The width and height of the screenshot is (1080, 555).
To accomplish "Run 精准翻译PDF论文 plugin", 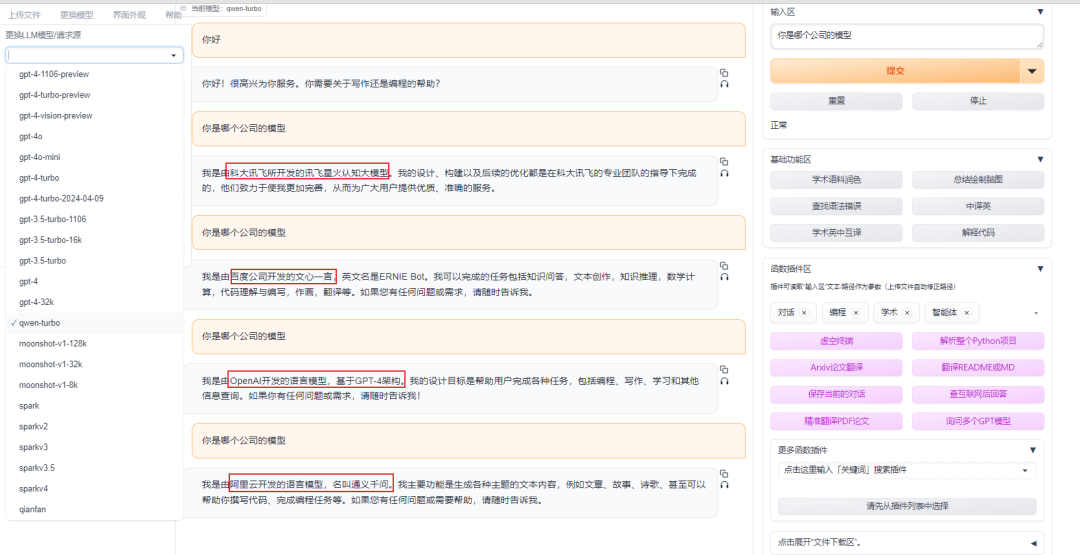I will pos(836,421).
